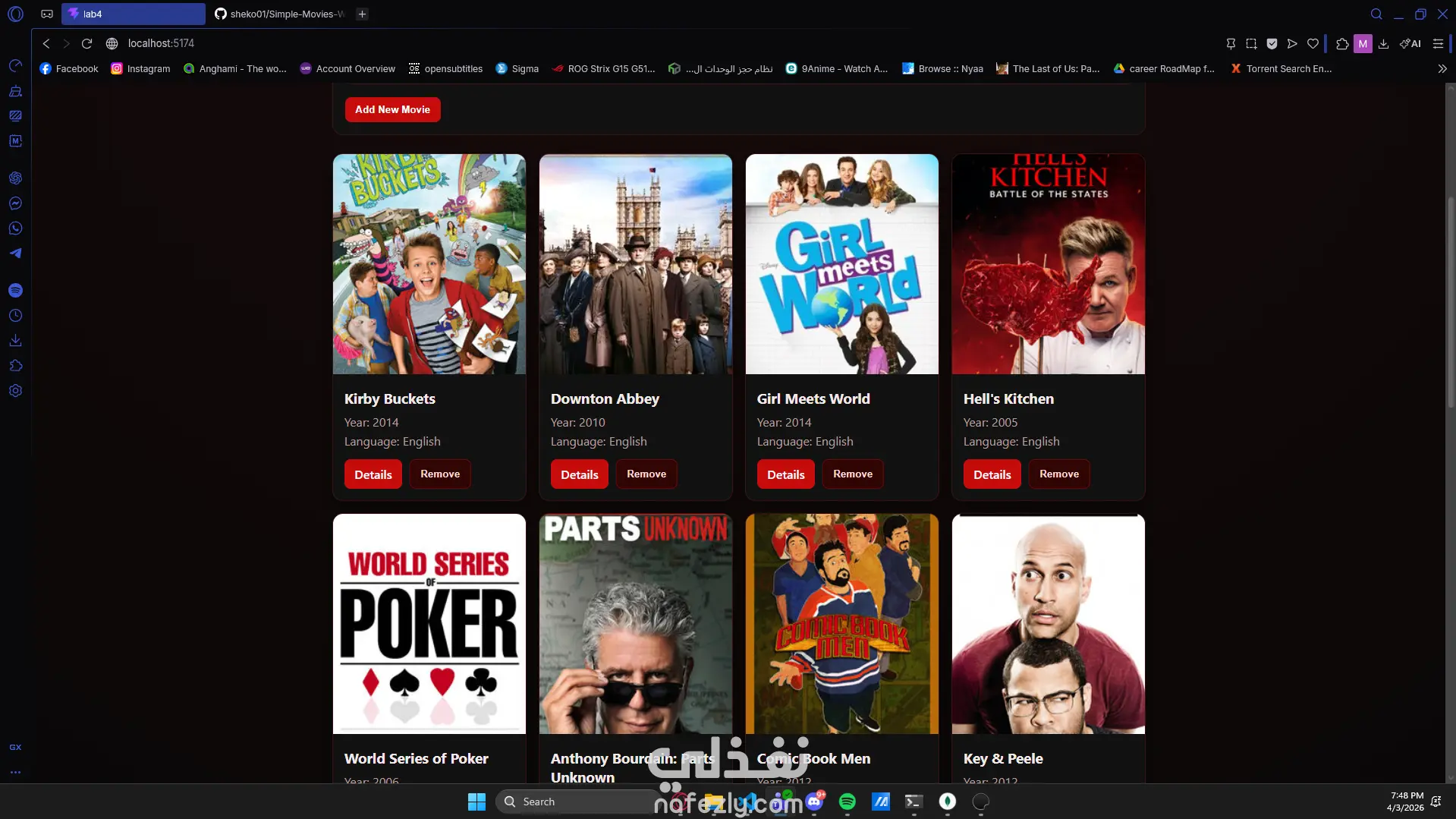Click the World Series of Poker poster

pos(429,624)
